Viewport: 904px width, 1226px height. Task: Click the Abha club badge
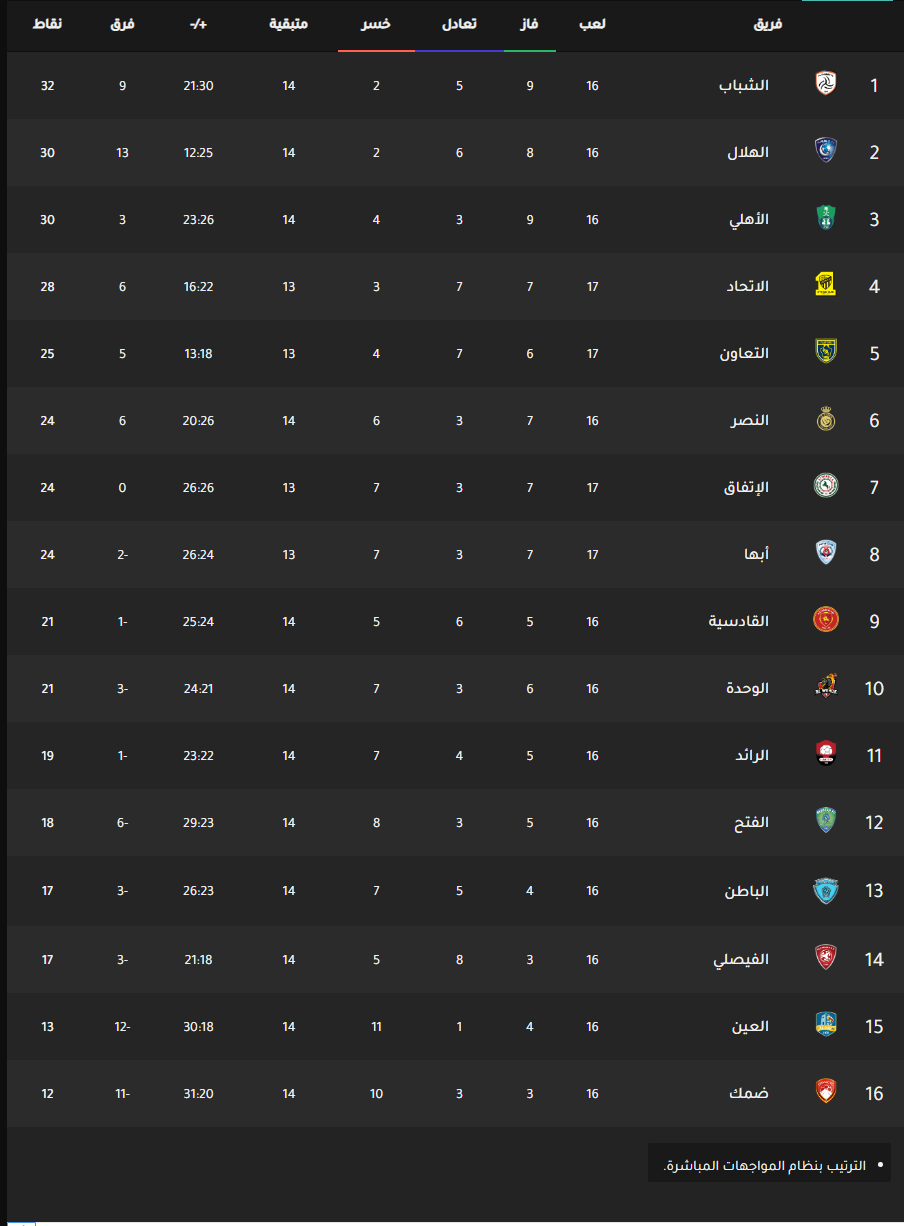click(825, 554)
